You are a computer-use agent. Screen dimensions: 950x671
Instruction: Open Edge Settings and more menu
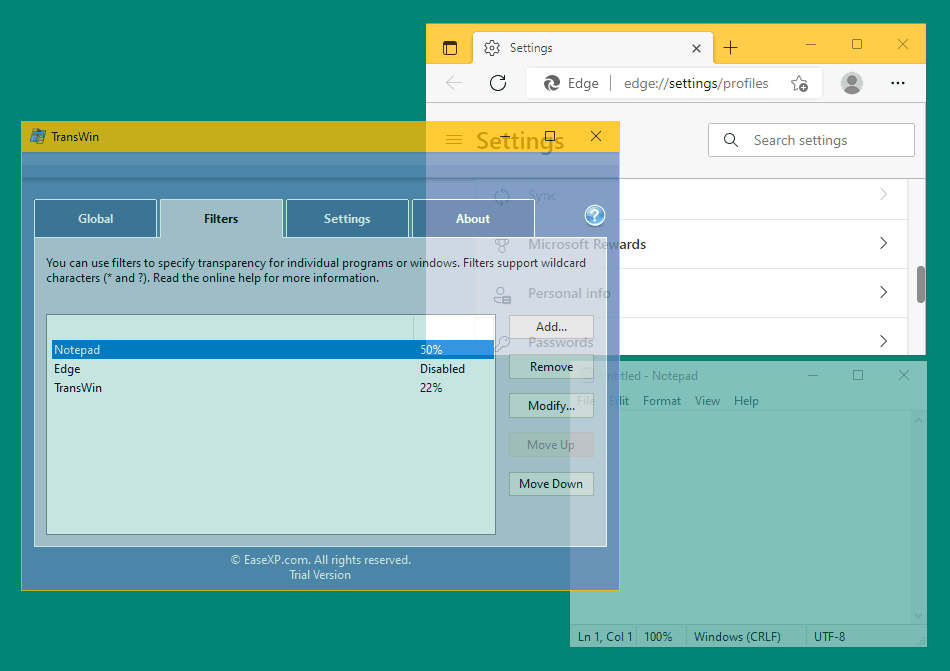click(897, 83)
